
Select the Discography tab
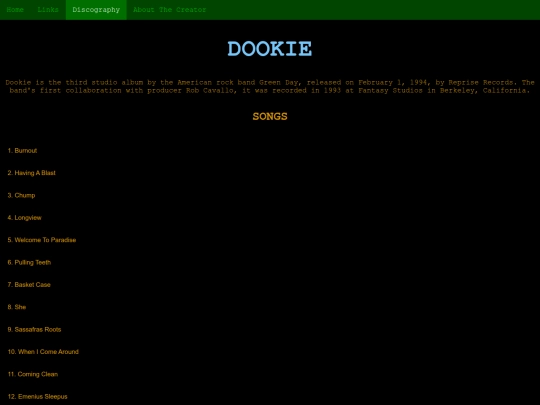tap(96, 10)
